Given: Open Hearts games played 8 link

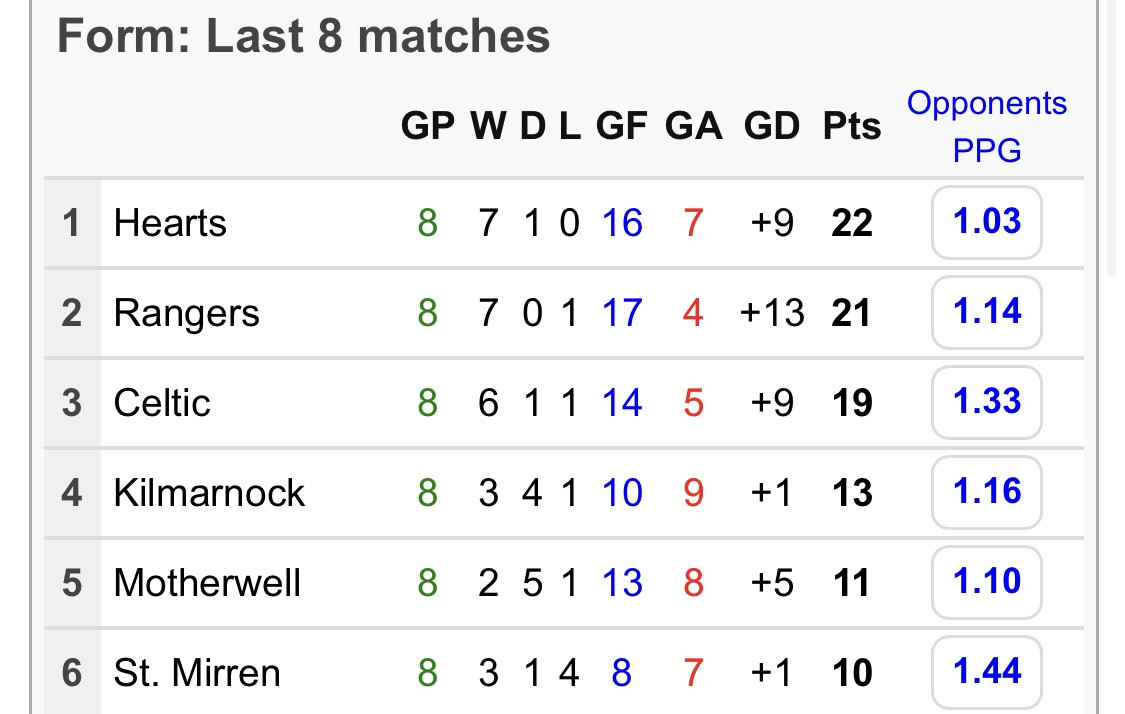Looking at the screenshot, I should [x=427, y=222].
